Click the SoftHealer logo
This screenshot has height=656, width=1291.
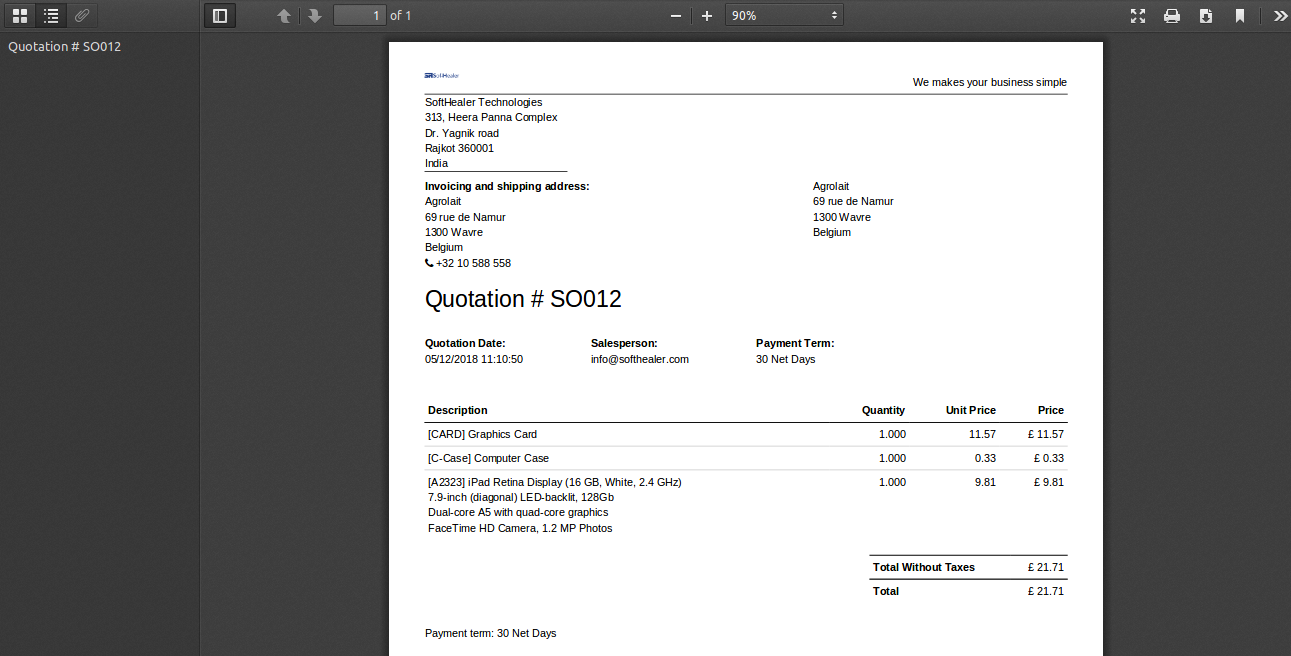tap(441, 75)
